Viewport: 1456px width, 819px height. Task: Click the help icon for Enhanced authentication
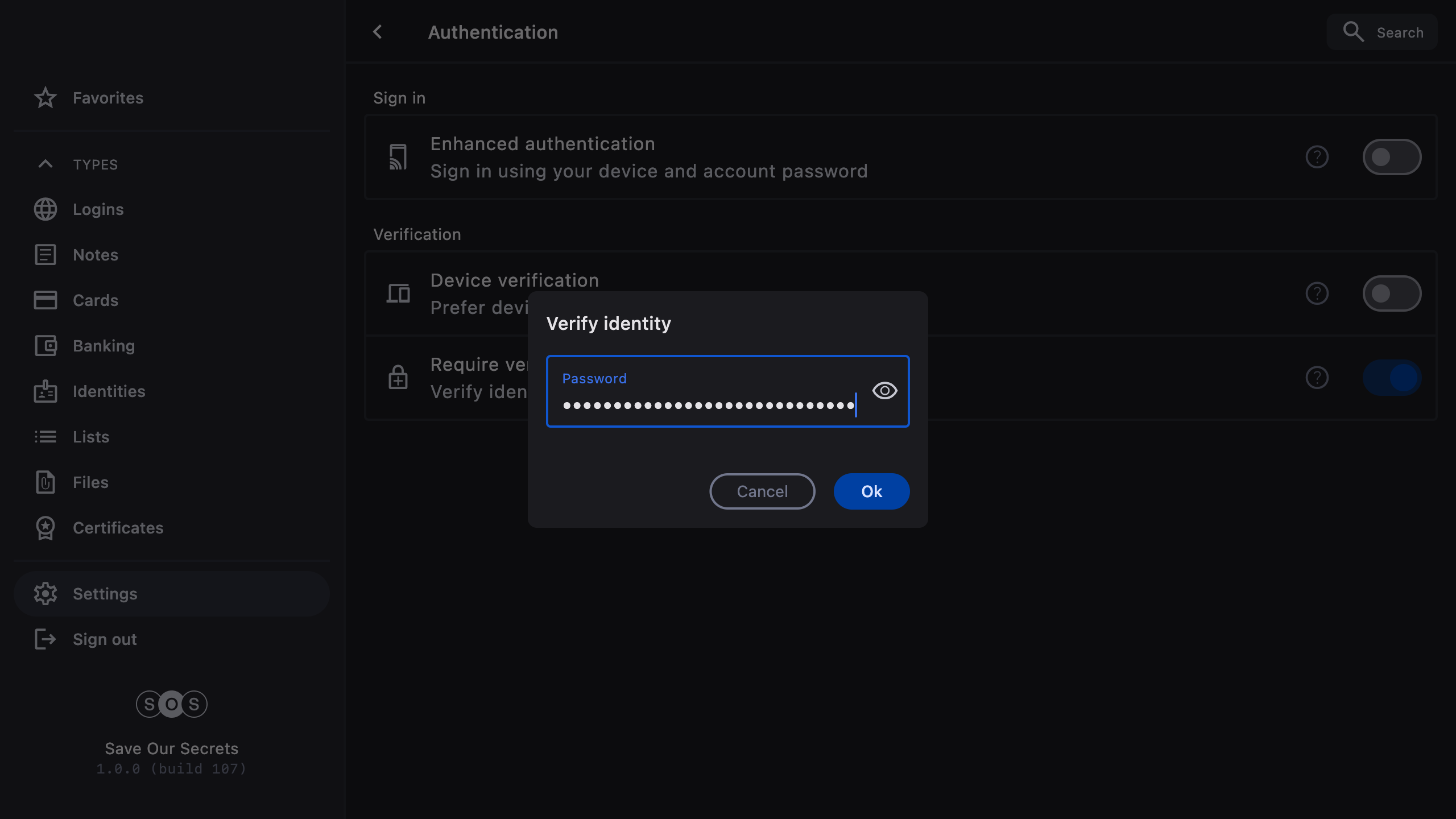tap(1317, 157)
